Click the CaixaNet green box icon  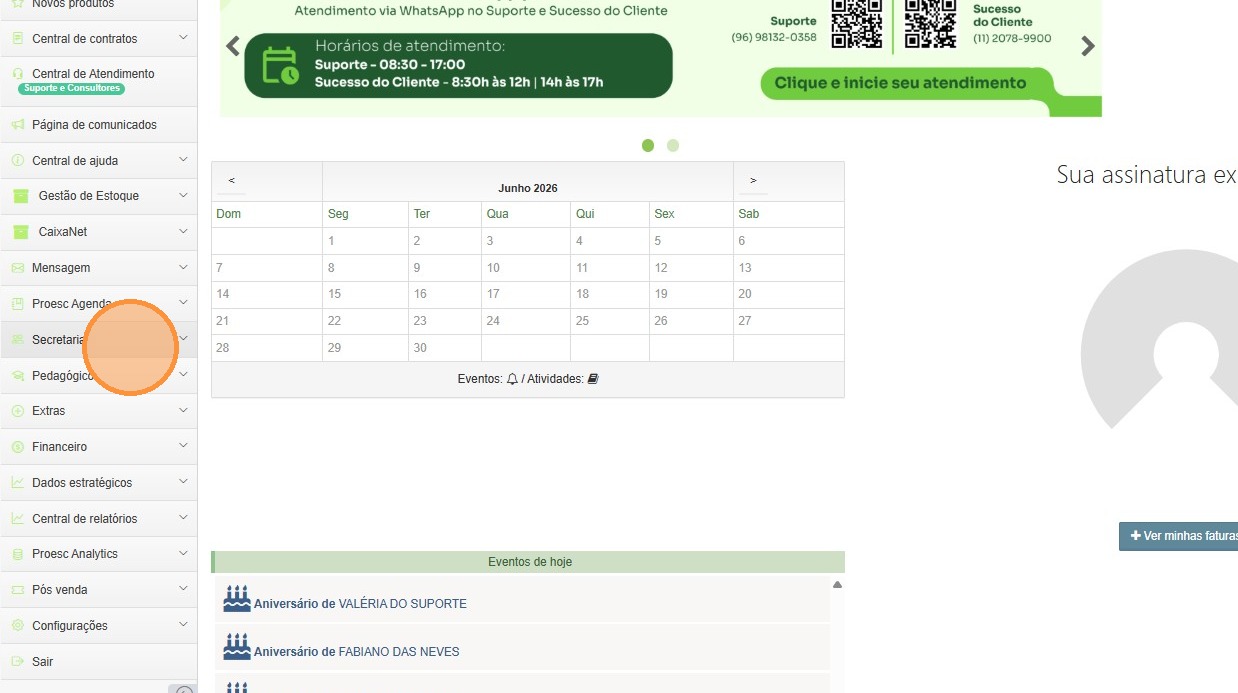coord(21,232)
